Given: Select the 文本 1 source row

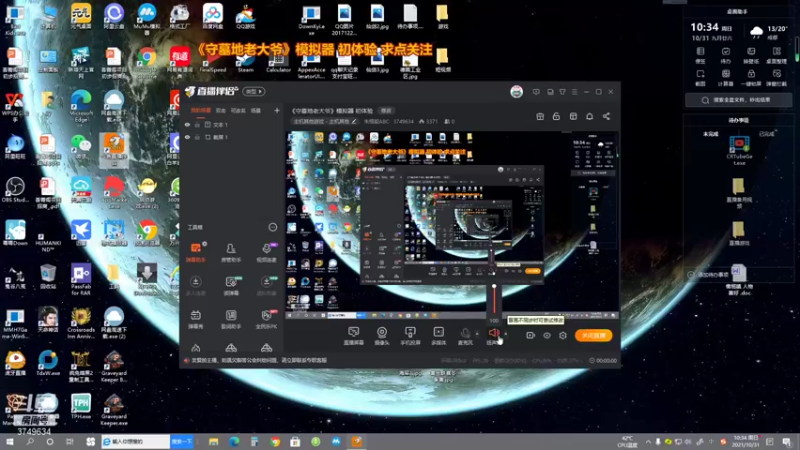Looking at the screenshot, I should click(232, 124).
